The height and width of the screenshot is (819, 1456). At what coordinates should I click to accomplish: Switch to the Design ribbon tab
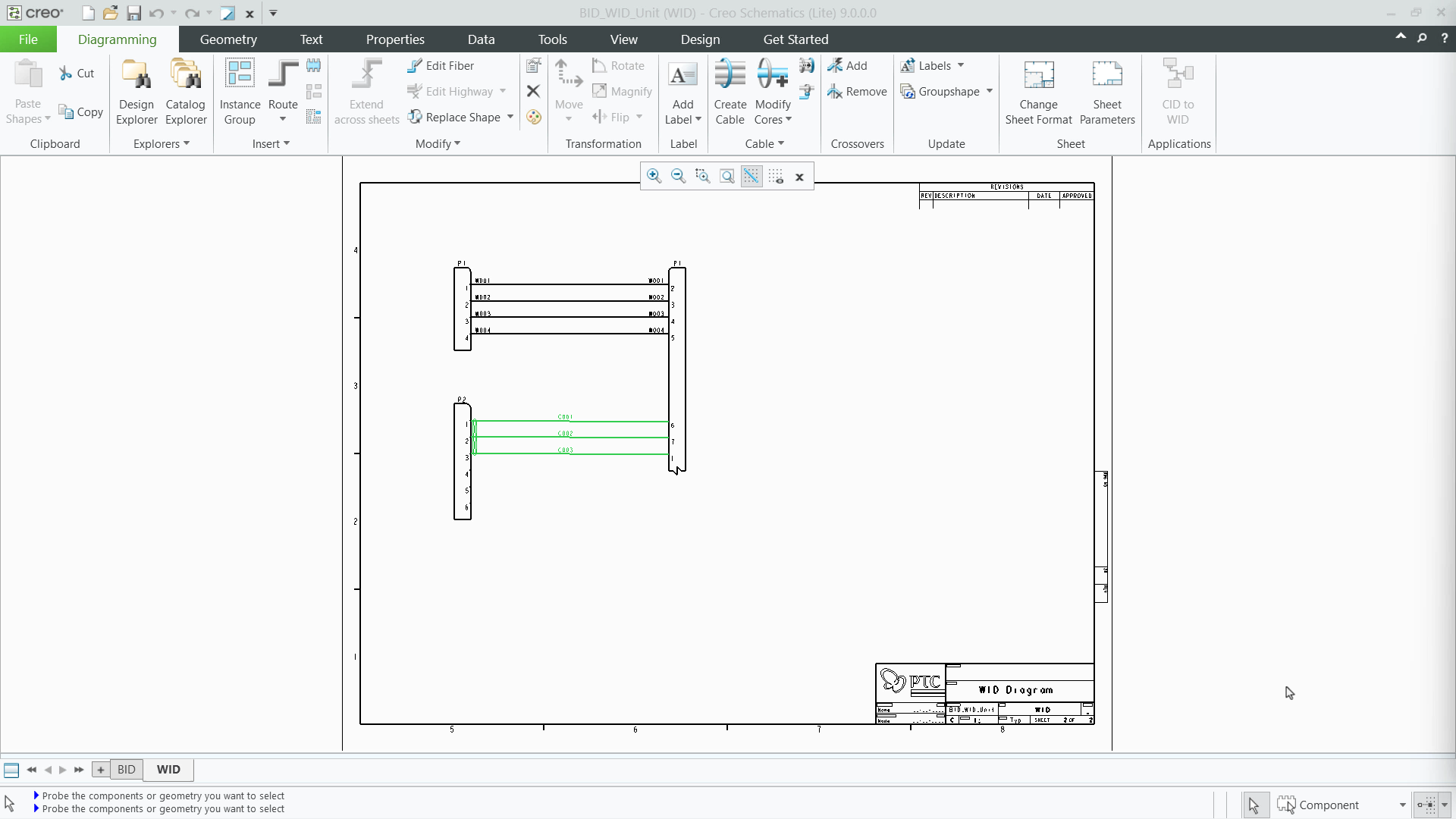(700, 39)
